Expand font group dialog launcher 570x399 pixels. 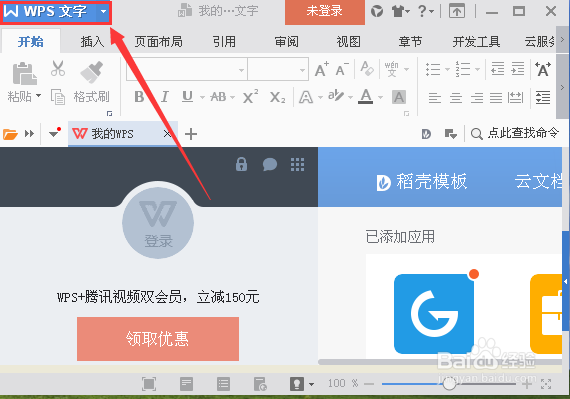tap(406, 114)
